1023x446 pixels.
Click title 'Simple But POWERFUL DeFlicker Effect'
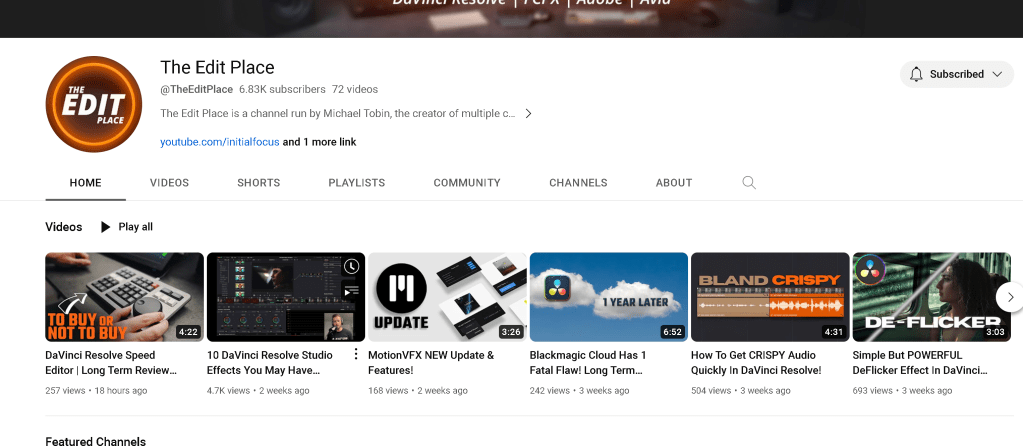[920, 363]
